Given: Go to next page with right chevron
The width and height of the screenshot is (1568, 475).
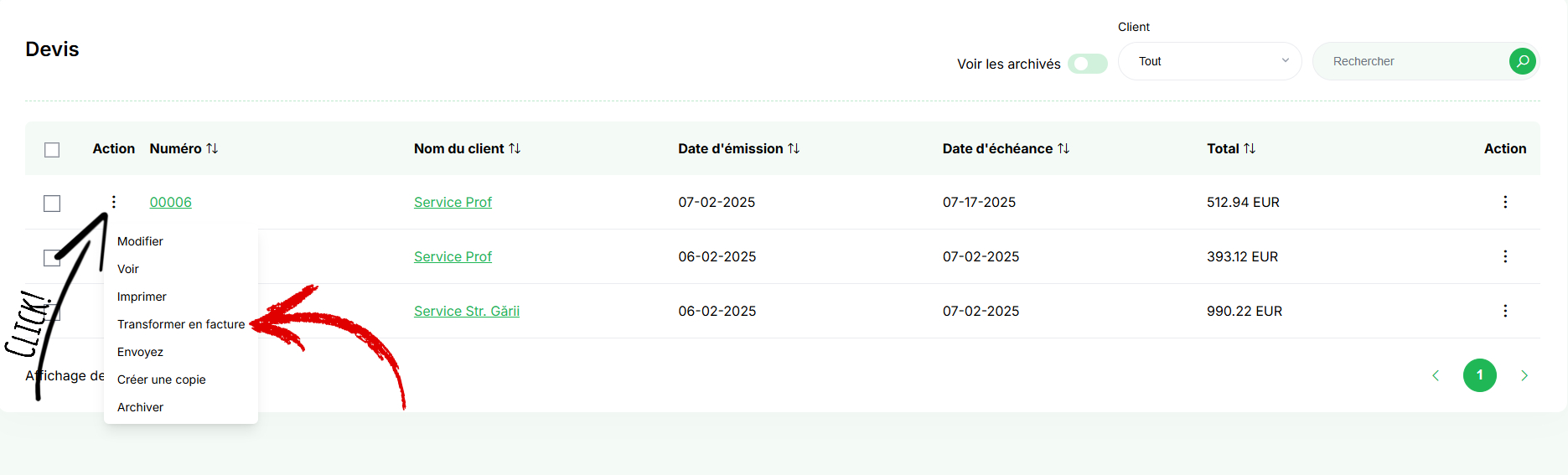Looking at the screenshot, I should pyautogui.click(x=1524, y=375).
